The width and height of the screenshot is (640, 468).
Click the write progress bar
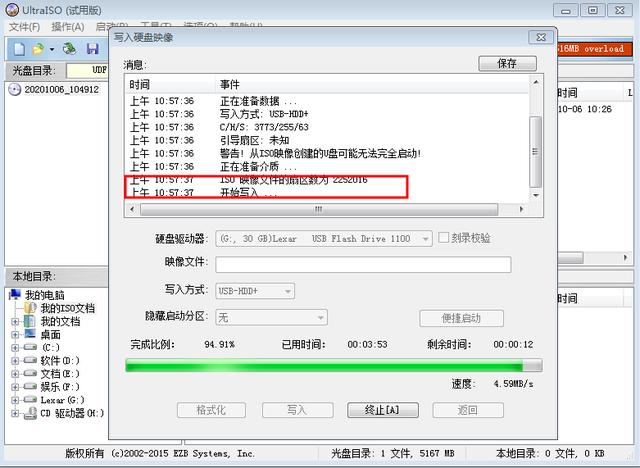[x=334, y=365]
